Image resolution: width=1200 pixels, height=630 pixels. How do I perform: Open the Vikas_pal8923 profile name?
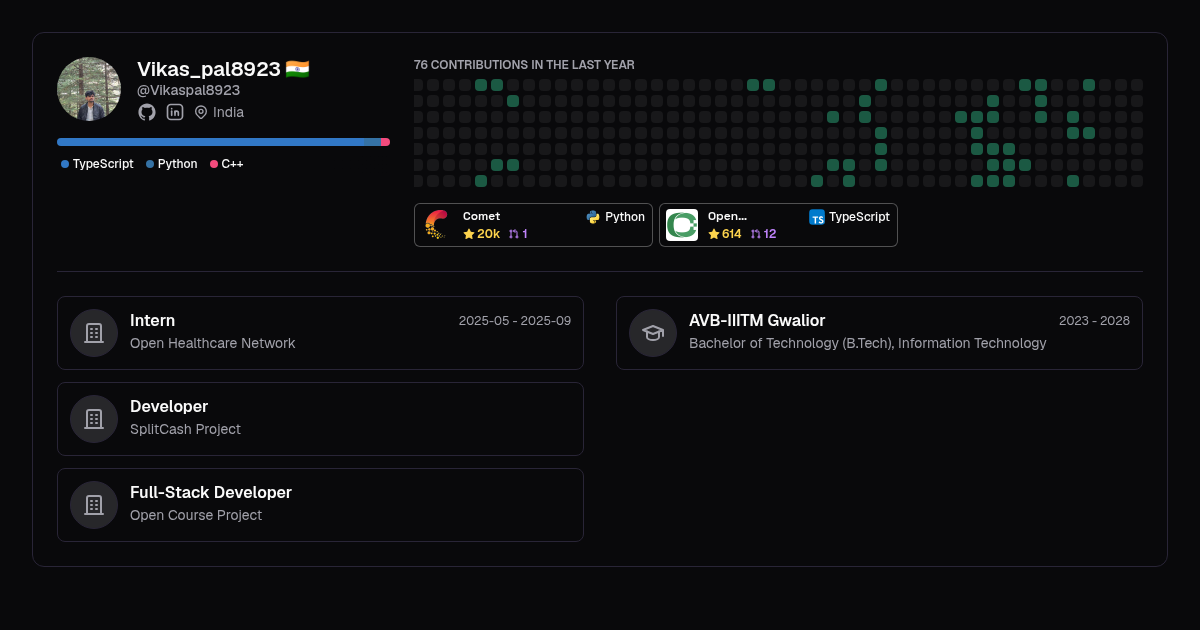coord(209,69)
